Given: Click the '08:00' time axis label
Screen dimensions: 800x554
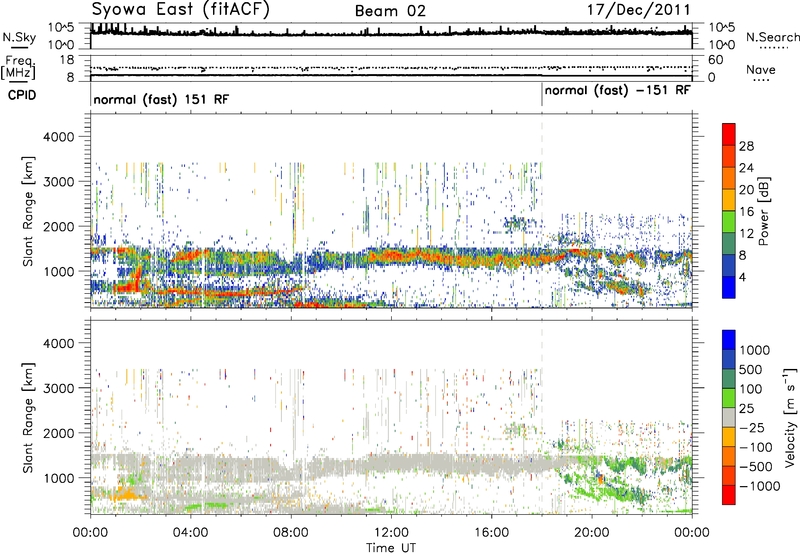Looking at the screenshot, I should (x=290, y=533).
